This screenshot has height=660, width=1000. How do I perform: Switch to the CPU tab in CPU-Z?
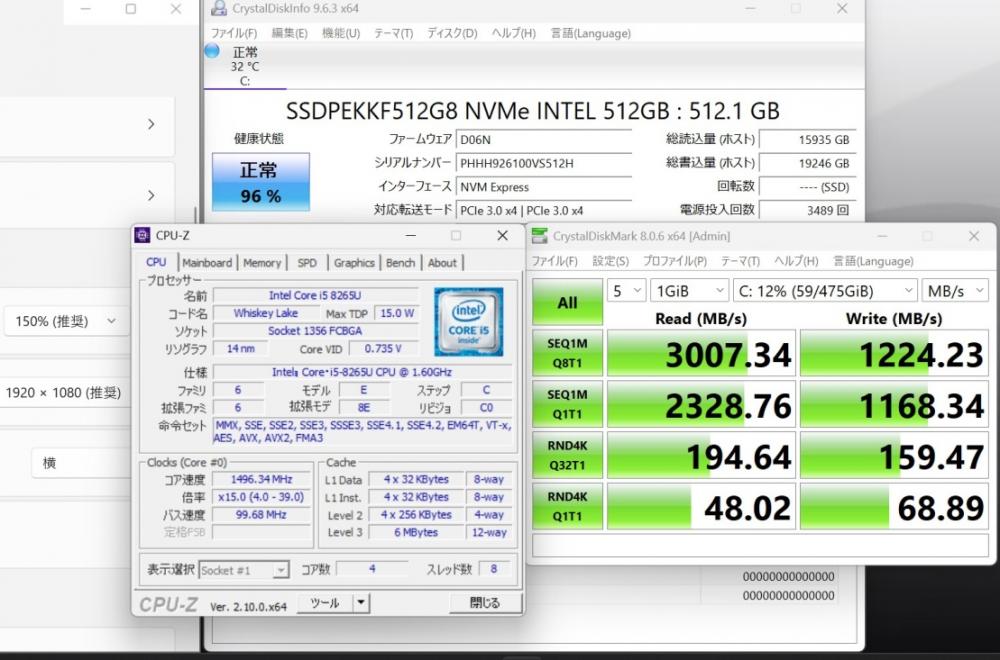[156, 262]
